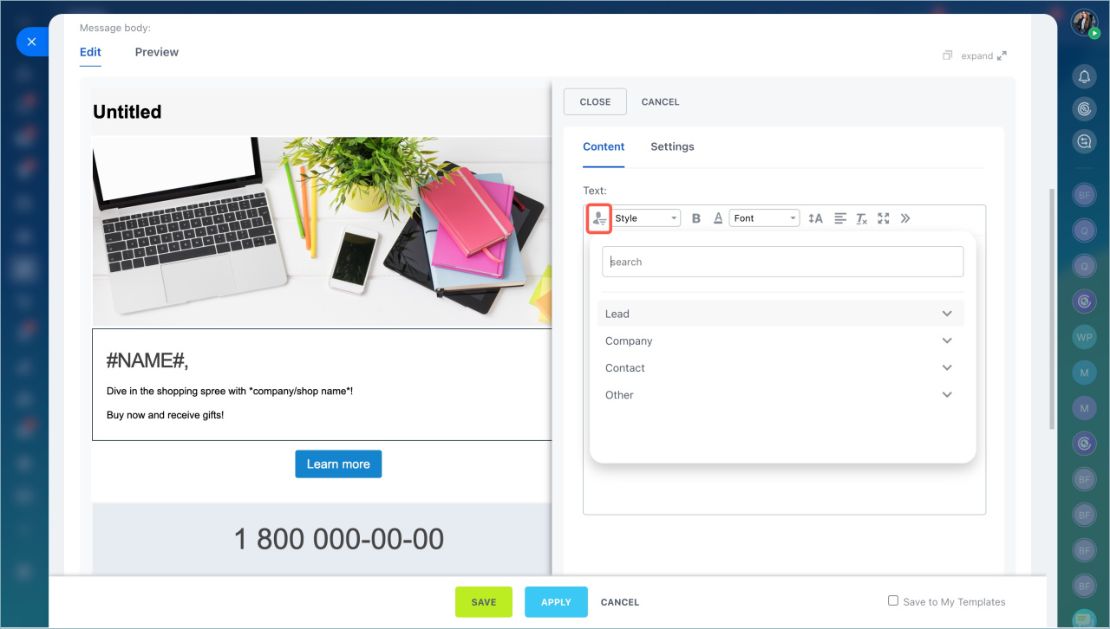Screen dimensions: 1110x629
Task: Click the expand arrows icon
Action: (1002, 56)
